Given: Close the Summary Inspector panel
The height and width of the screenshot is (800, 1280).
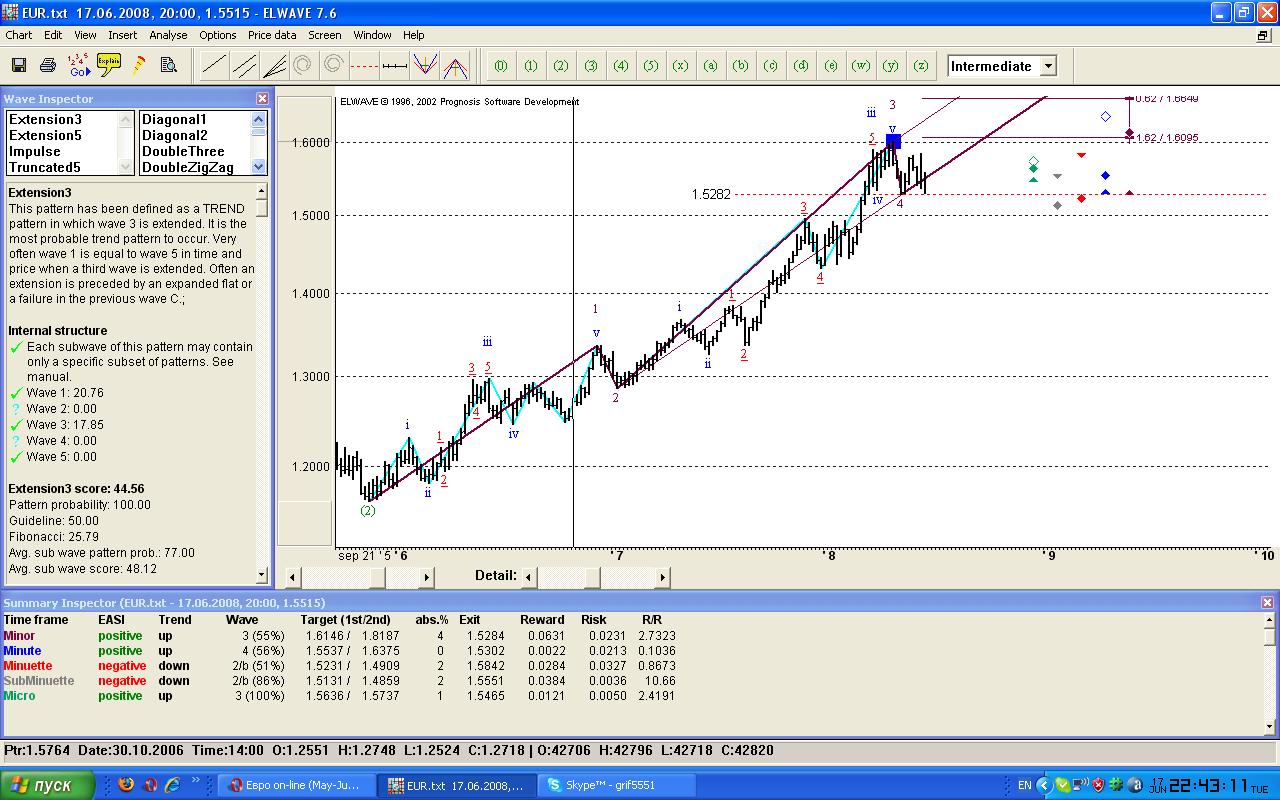Looking at the screenshot, I should 1269,603.
